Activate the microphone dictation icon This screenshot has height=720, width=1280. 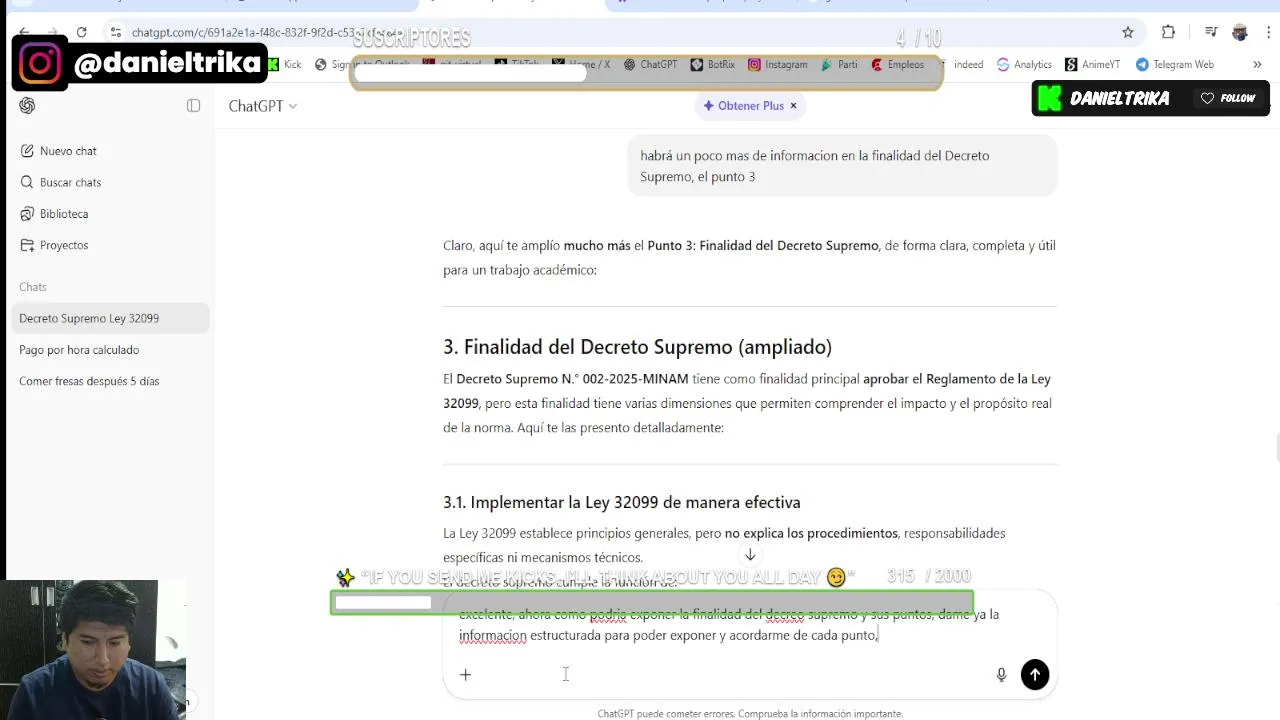click(1001, 675)
